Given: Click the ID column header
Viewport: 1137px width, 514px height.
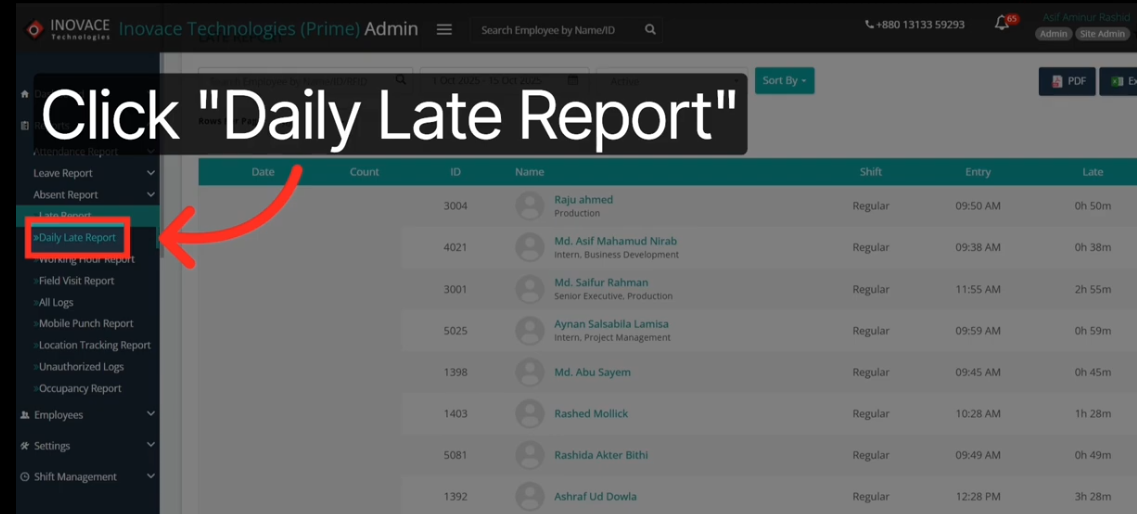Looking at the screenshot, I should point(455,172).
